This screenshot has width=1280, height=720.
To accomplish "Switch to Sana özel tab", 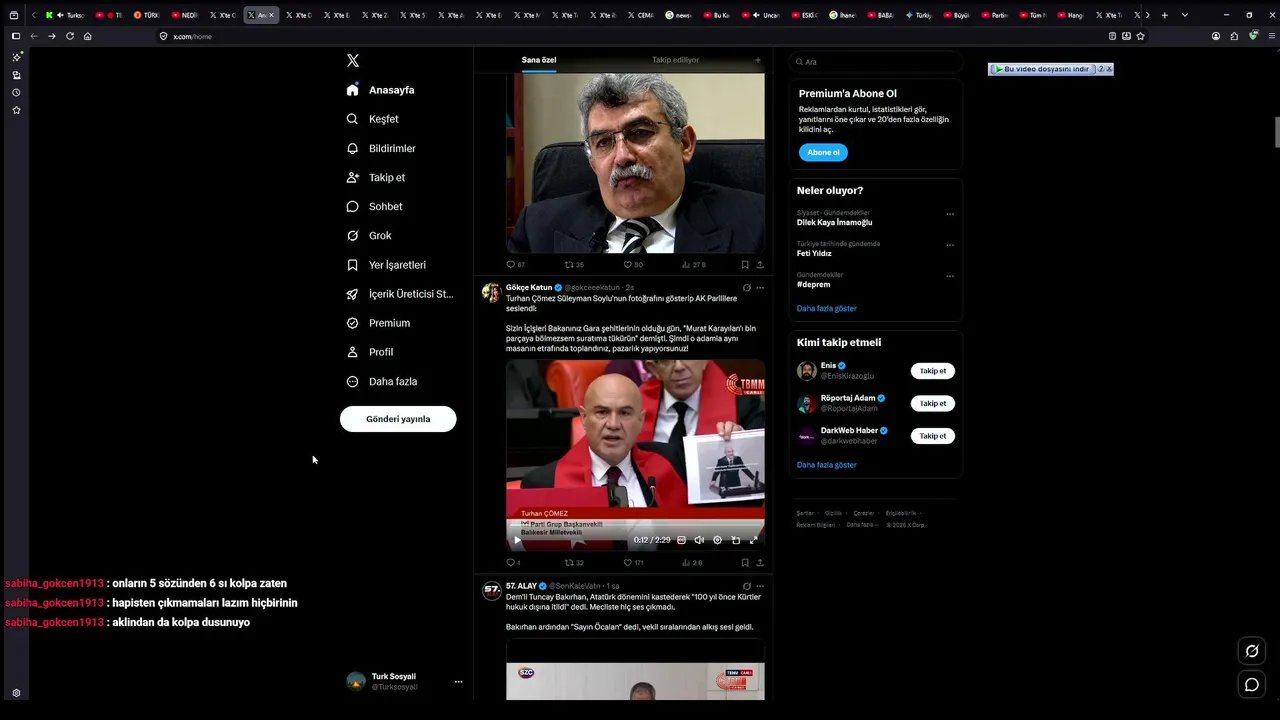I will pos(539,60).
